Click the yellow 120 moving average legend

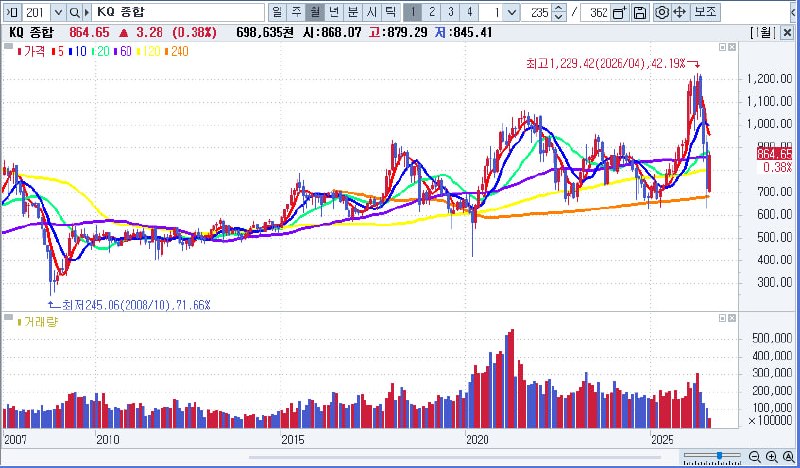pyautogui.click(x=149, y=52)
